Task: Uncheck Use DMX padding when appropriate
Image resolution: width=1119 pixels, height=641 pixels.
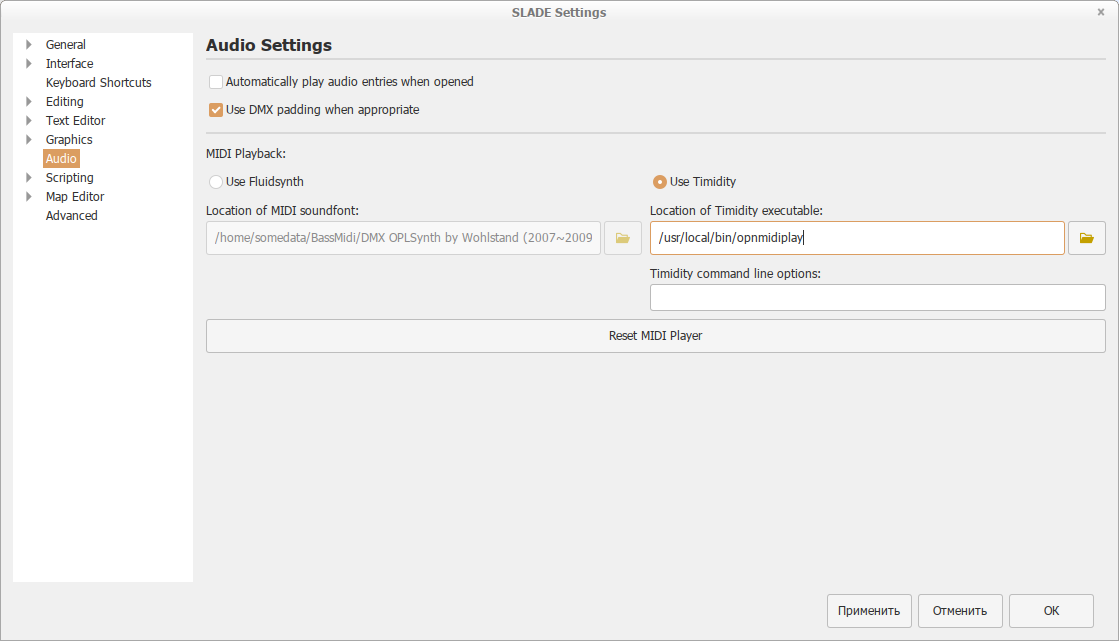Action: pyautogui.click(x=216, y=110)
